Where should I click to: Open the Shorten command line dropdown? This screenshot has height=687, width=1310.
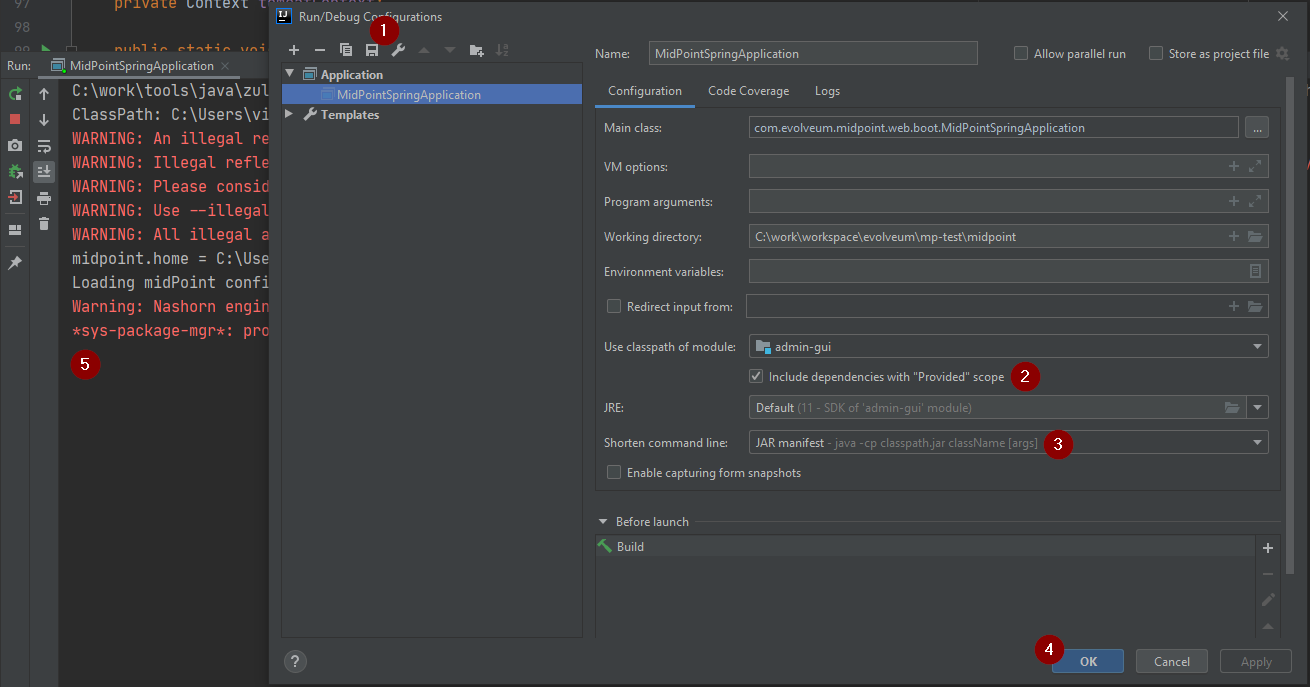1257,442
